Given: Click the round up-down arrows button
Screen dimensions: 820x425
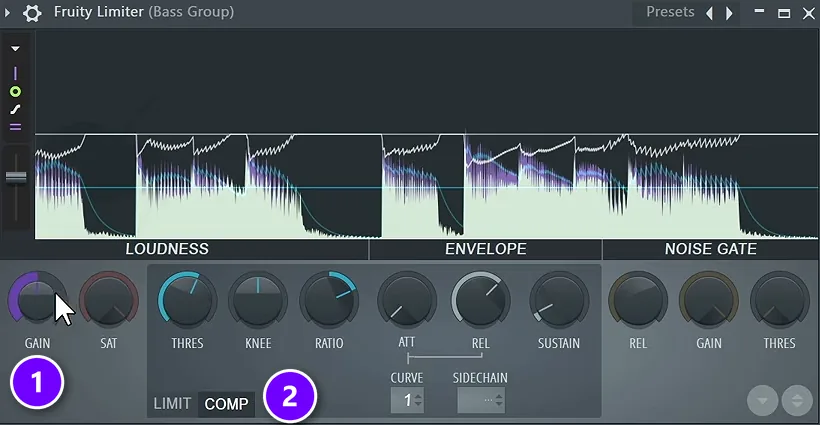Looking at the screenshot, I should pos(797,401).
